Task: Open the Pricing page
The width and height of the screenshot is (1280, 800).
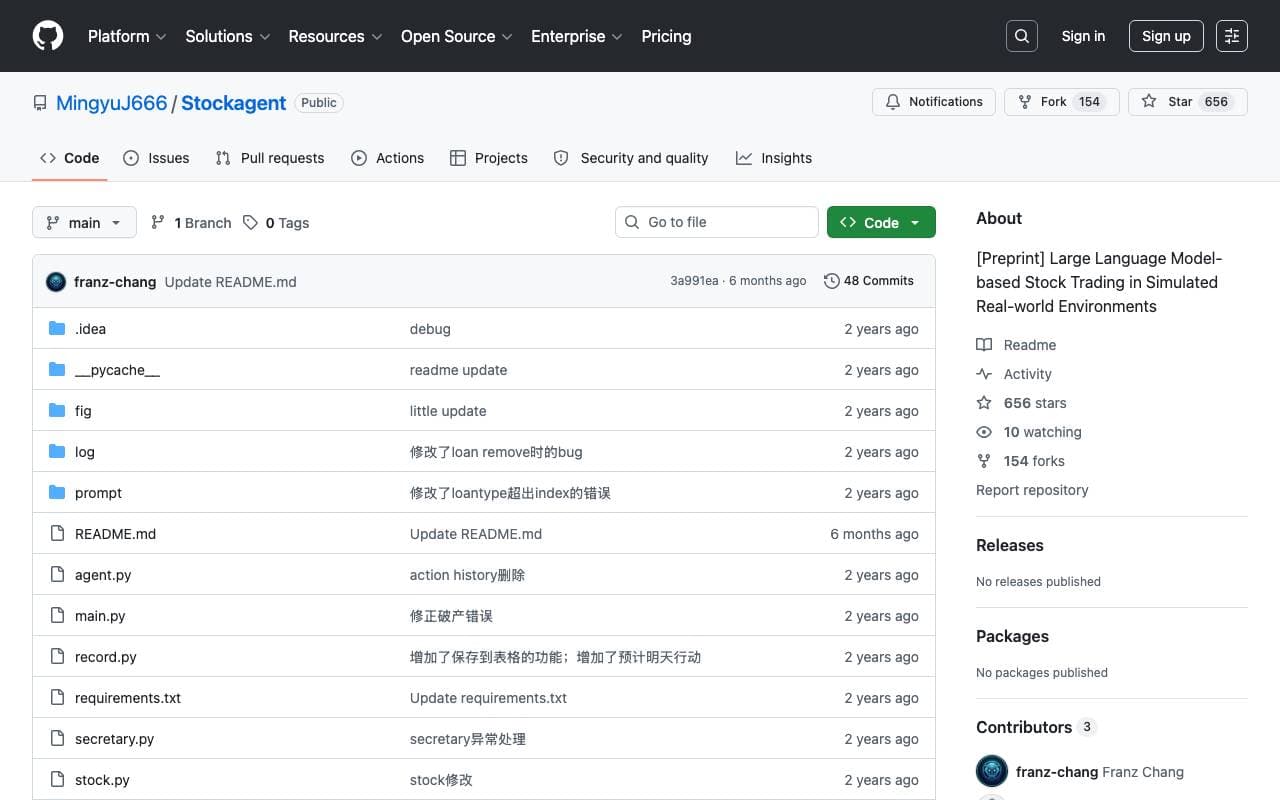Action: pyautogui.click(x=666, y=36)
